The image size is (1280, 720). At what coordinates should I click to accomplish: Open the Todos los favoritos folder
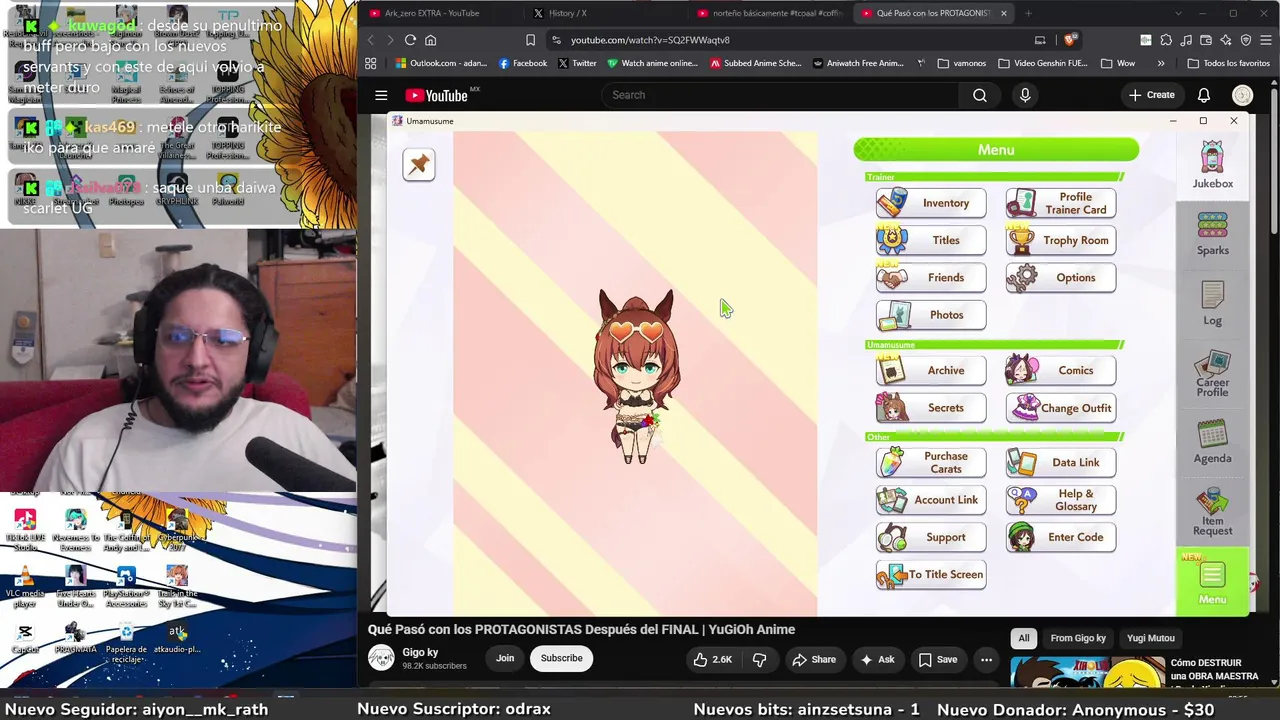[x=1228, y=63]
